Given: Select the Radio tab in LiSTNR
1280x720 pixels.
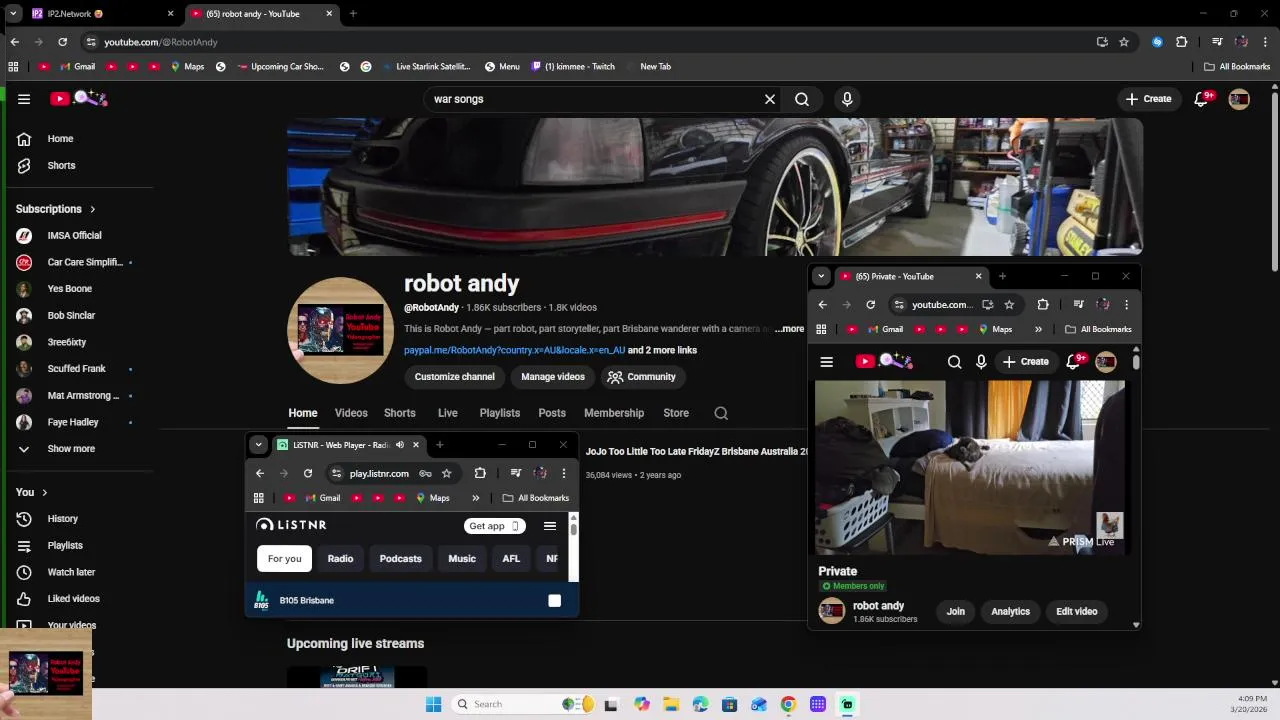Looking at the screenshot, I should pos(340,559).
